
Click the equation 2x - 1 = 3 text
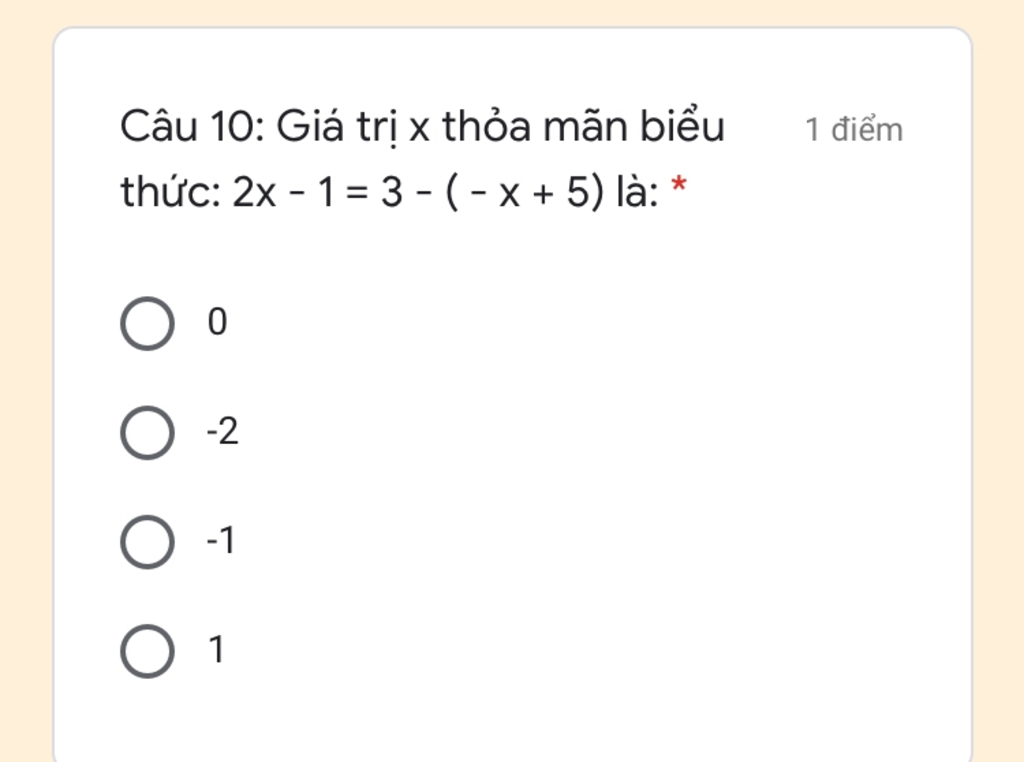tap(317, 192)
